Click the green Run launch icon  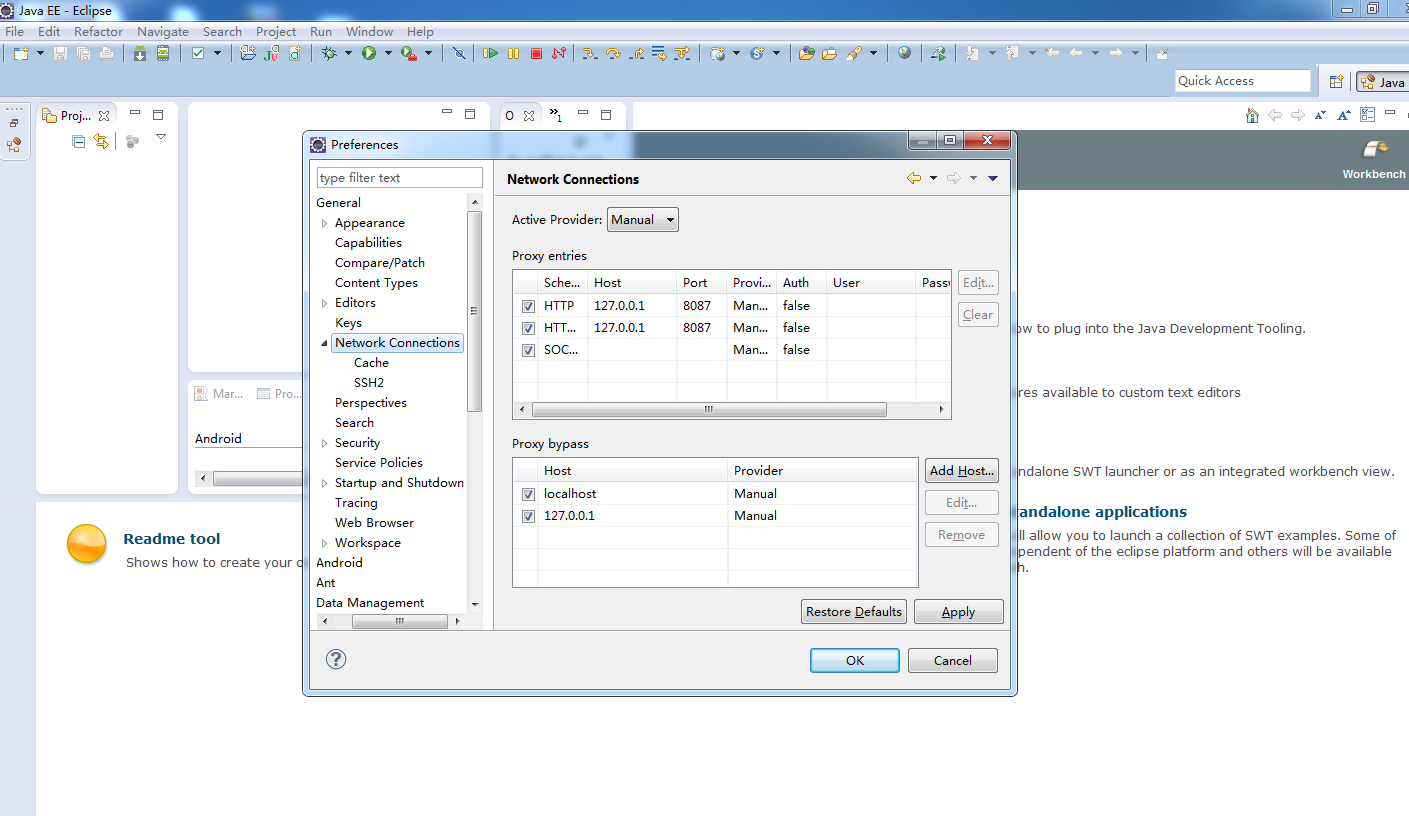pos(369,53)
